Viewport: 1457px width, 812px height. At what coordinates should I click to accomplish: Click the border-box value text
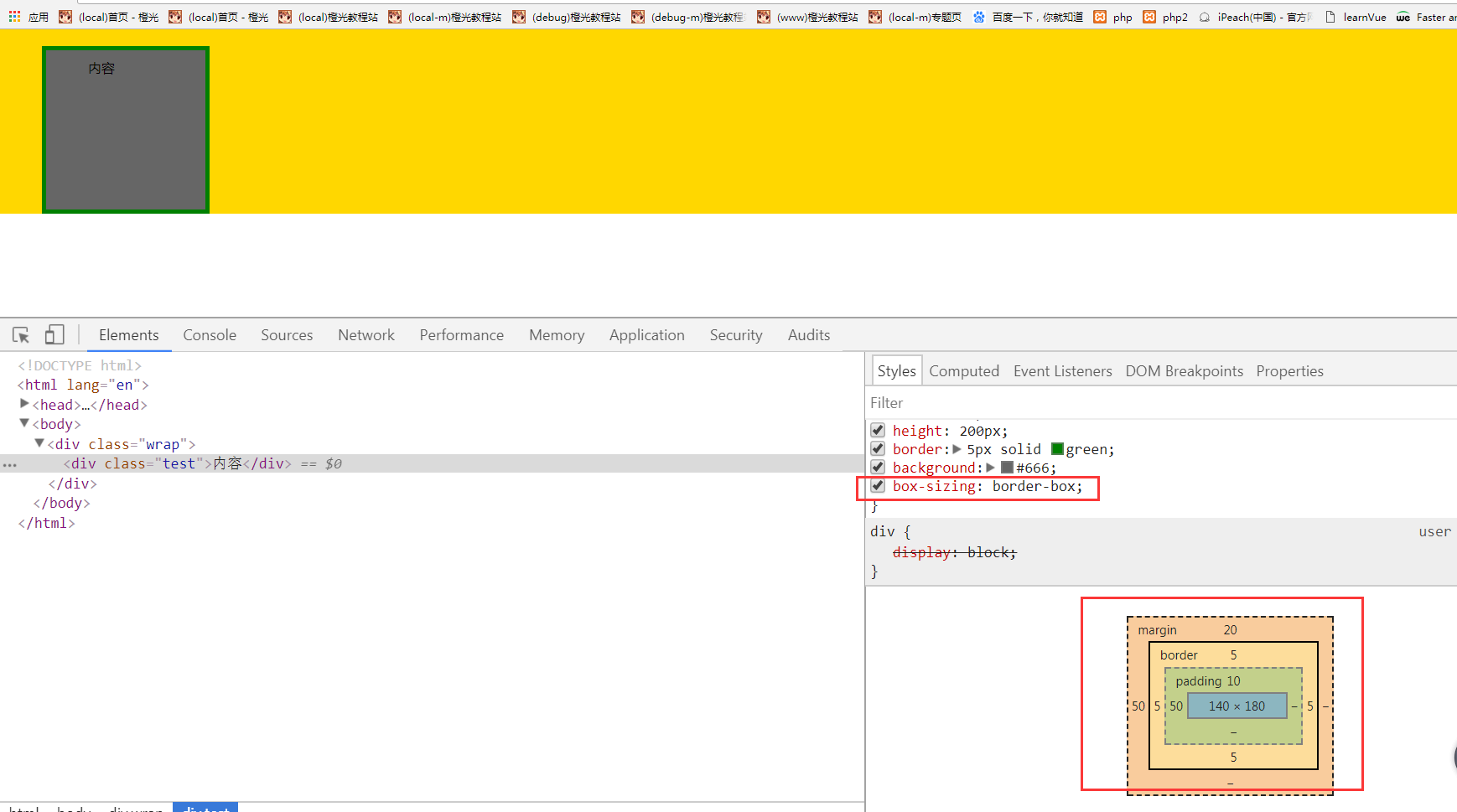coord(1034,486)
